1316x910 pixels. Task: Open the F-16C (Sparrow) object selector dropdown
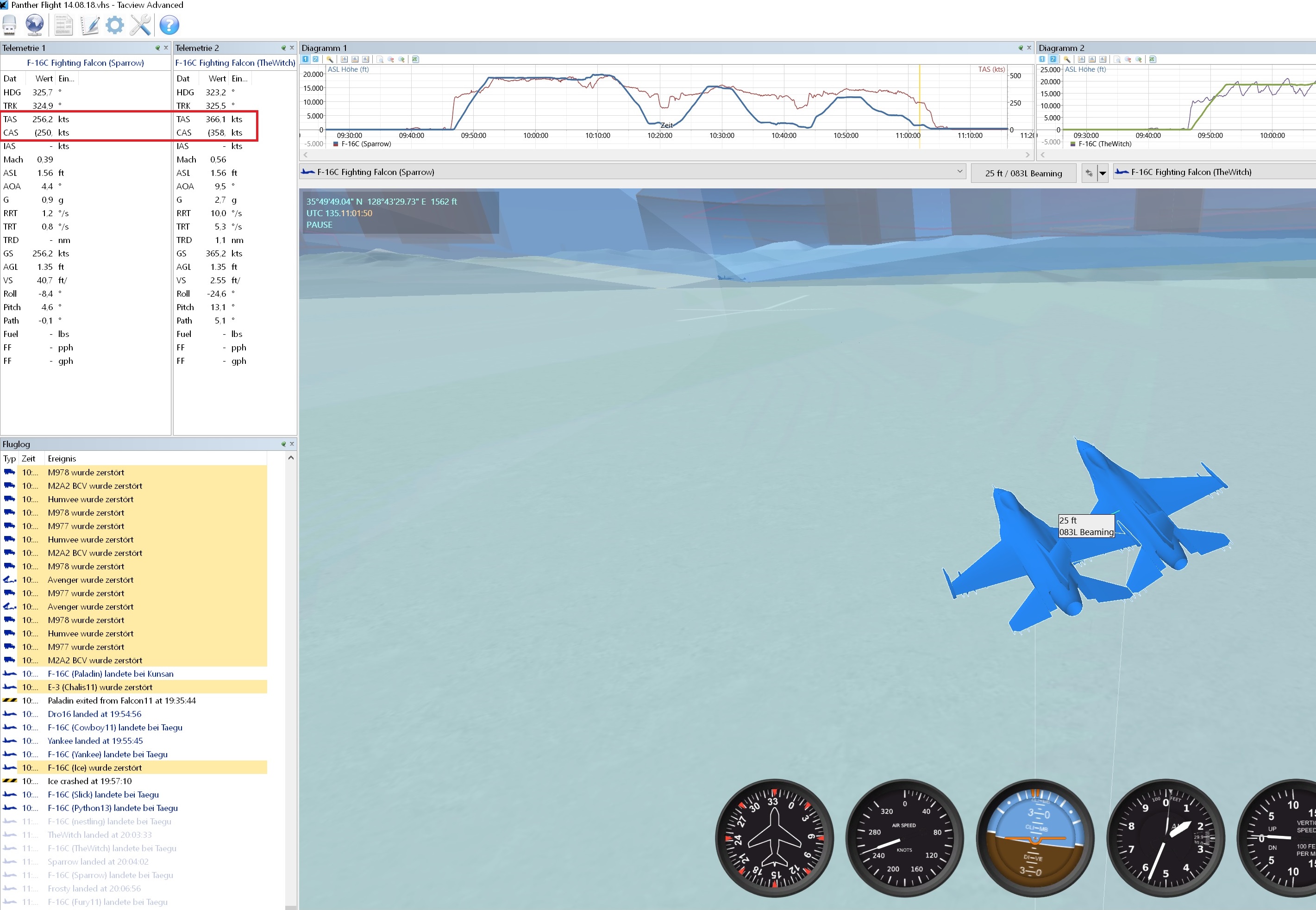(632, 172)
